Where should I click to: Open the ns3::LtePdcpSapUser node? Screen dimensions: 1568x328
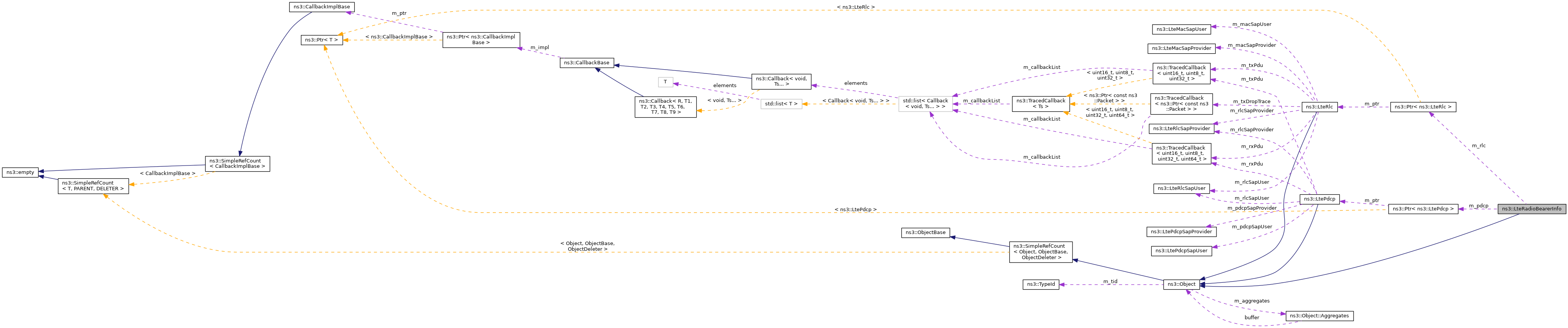point(1181,251)
